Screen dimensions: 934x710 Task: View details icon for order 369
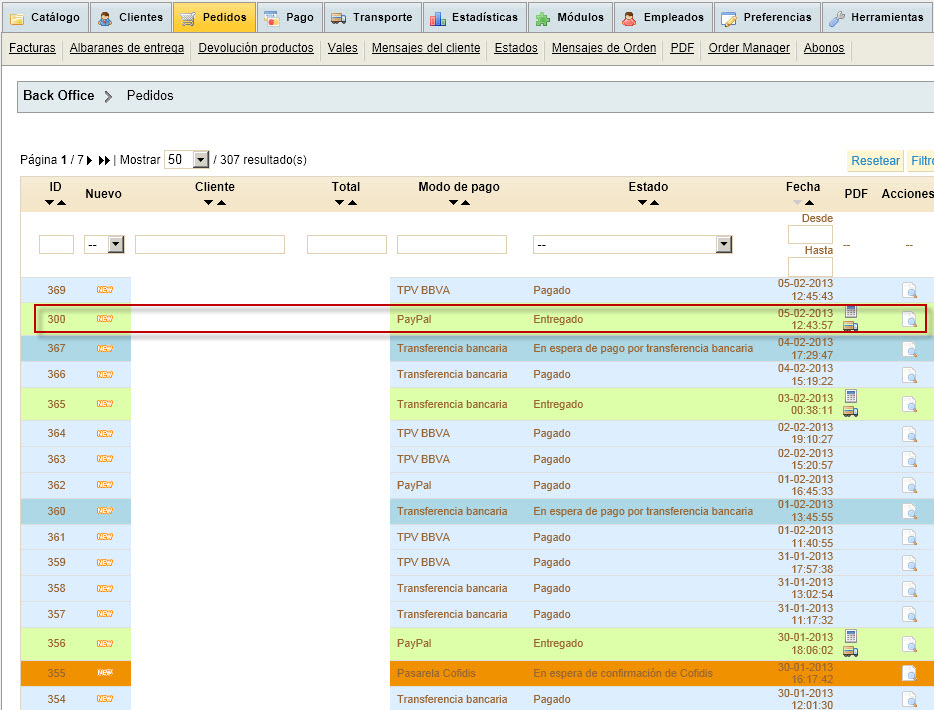(x=909, y=291)
